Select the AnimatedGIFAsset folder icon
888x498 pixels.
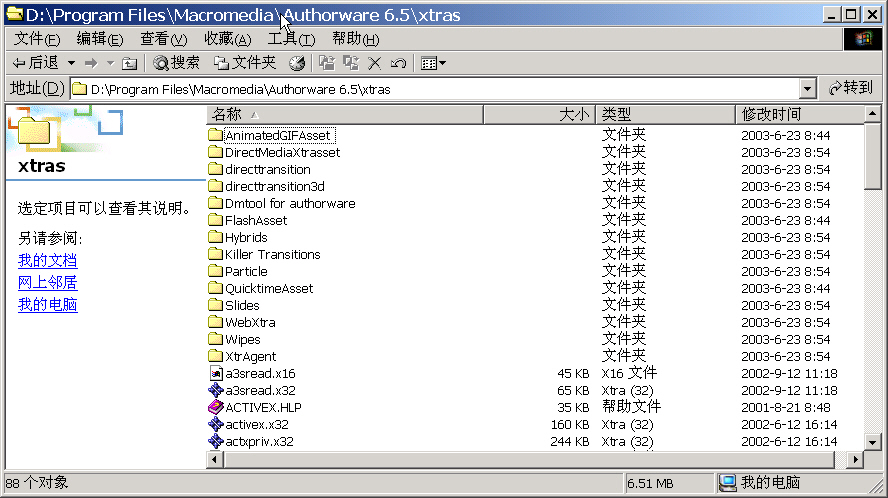click(x=215, y=135)
